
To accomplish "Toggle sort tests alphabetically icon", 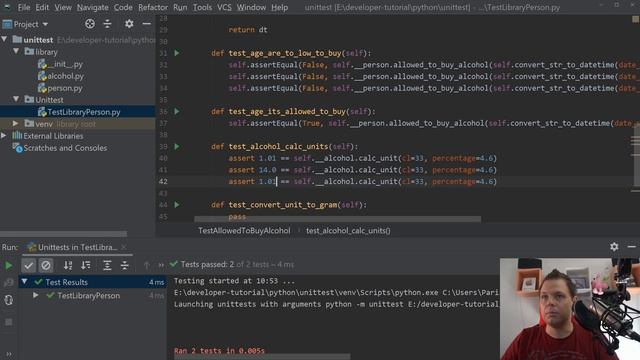I will 68,266.
